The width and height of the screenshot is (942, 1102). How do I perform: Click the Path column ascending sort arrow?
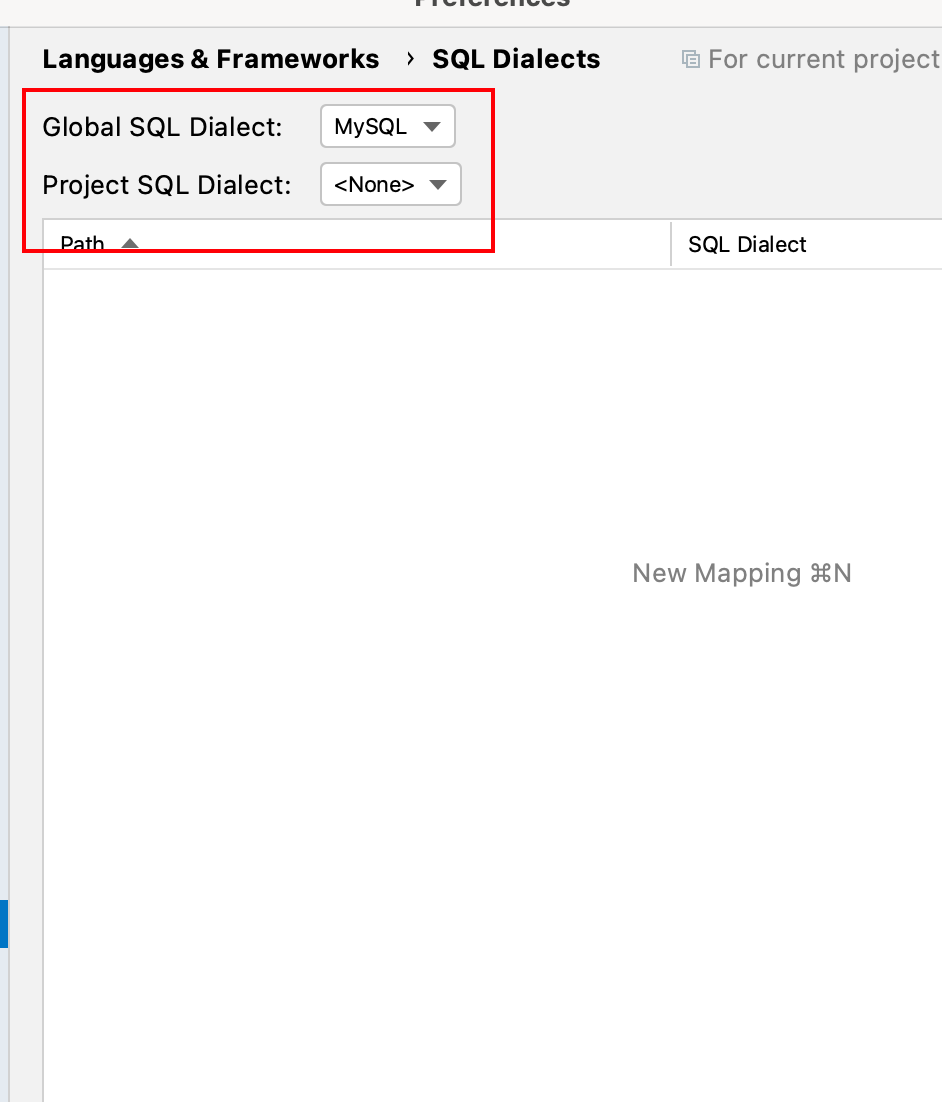pyautogui.click(x=130, y=243)
